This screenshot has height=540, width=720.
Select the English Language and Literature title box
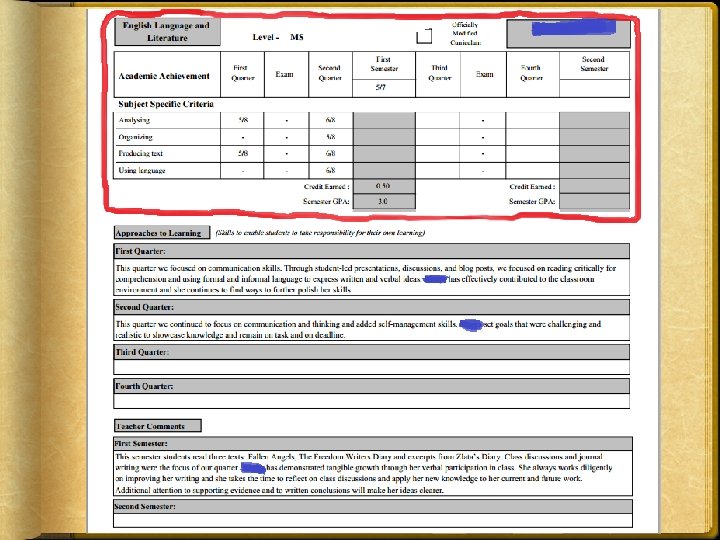point(167,32)
